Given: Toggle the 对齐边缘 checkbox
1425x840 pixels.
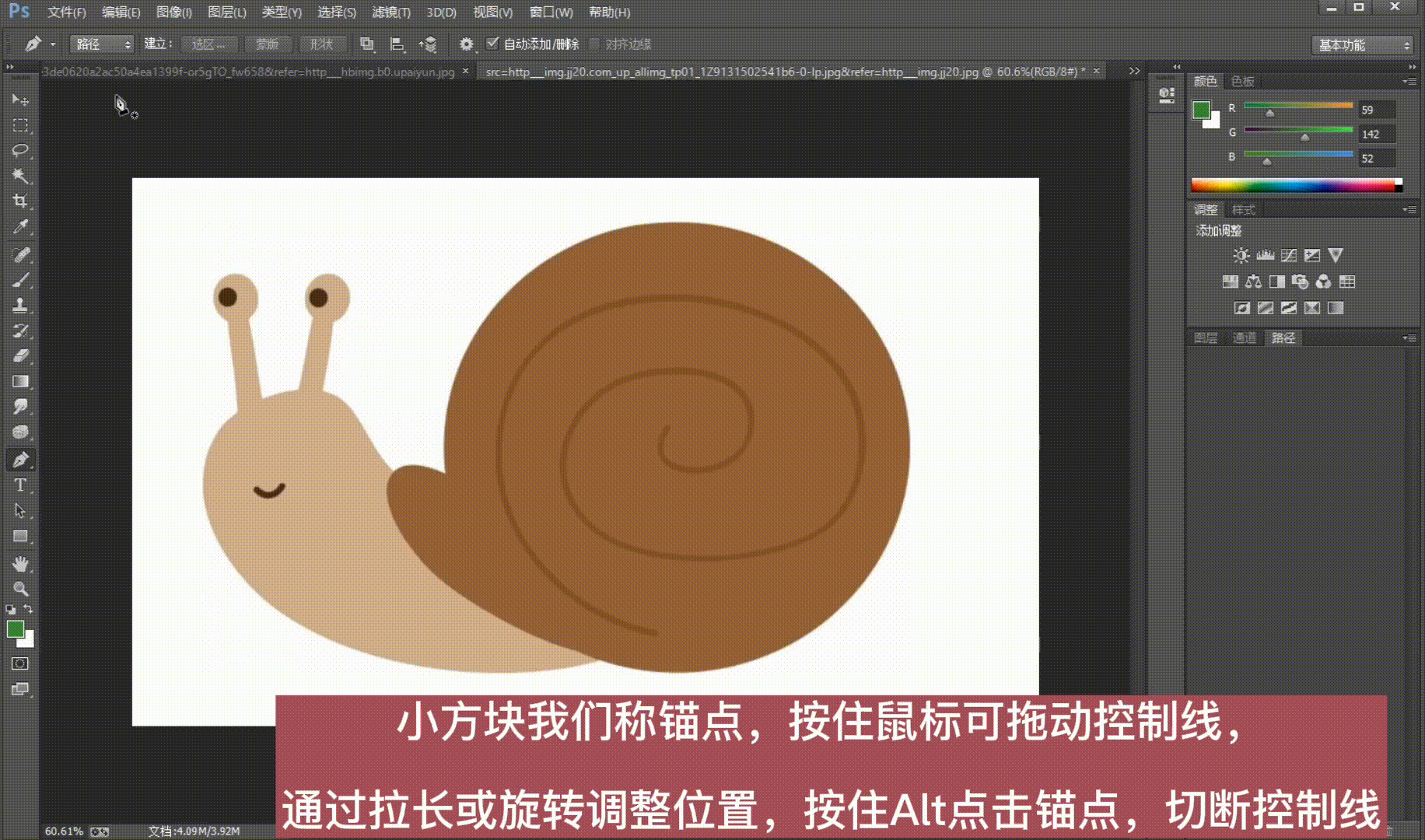Looking at the screenshot, I should click(595, 44).
